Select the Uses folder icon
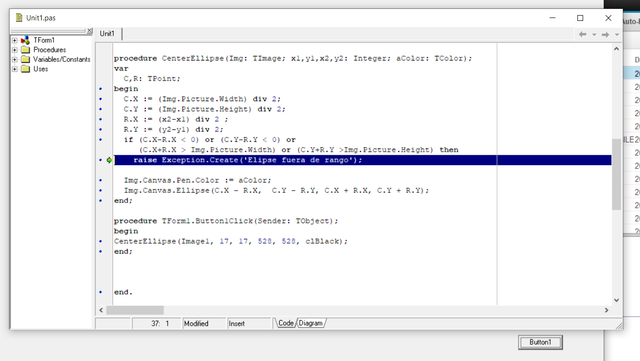This screenshot has height=361, width=640. coord(25,69)
